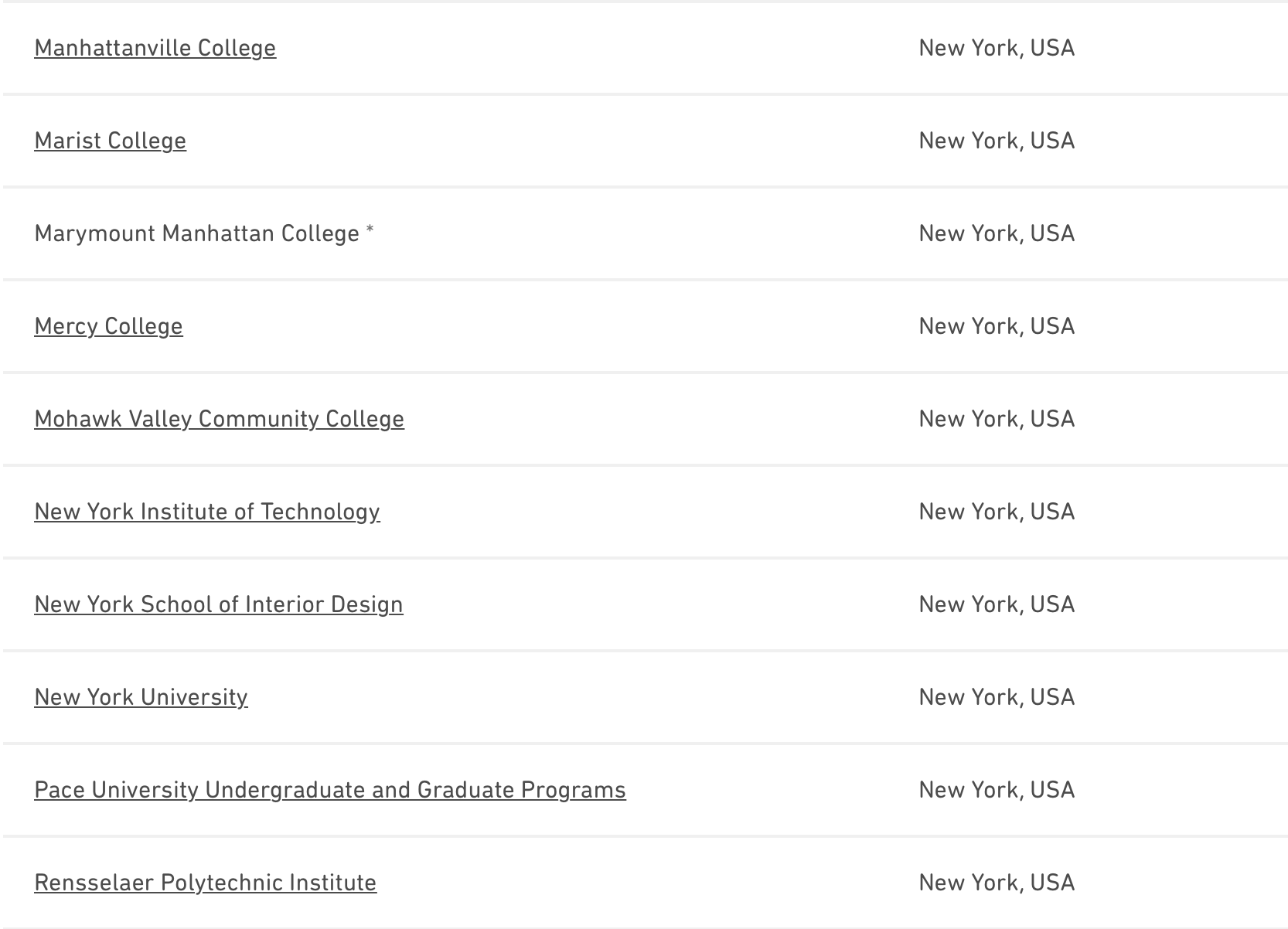This screenshot has width=1288, height=929.
Task: Click location text beside New York Institute of Technology
Action: tap(996, 512)
